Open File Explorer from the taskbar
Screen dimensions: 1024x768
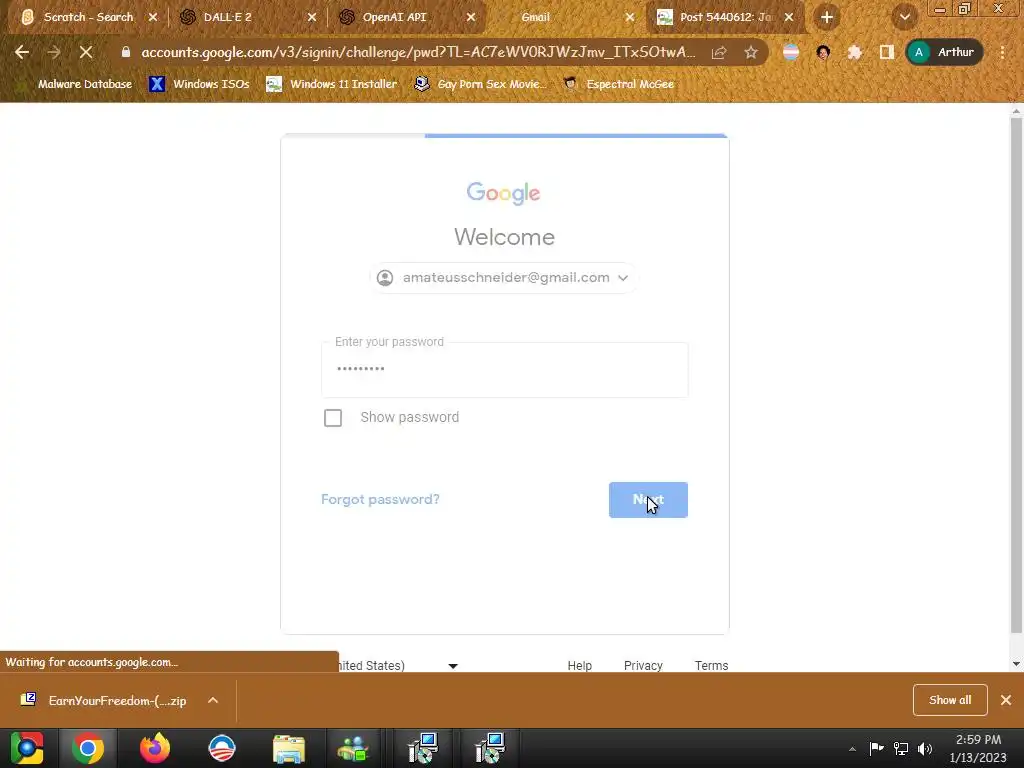pyautogui.click(x=289, y=748)
